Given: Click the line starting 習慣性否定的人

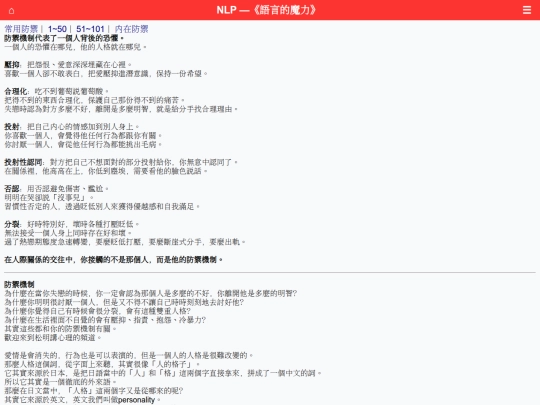Looking at the screenshot, I should pyautogui.click(x=102, y=207).
